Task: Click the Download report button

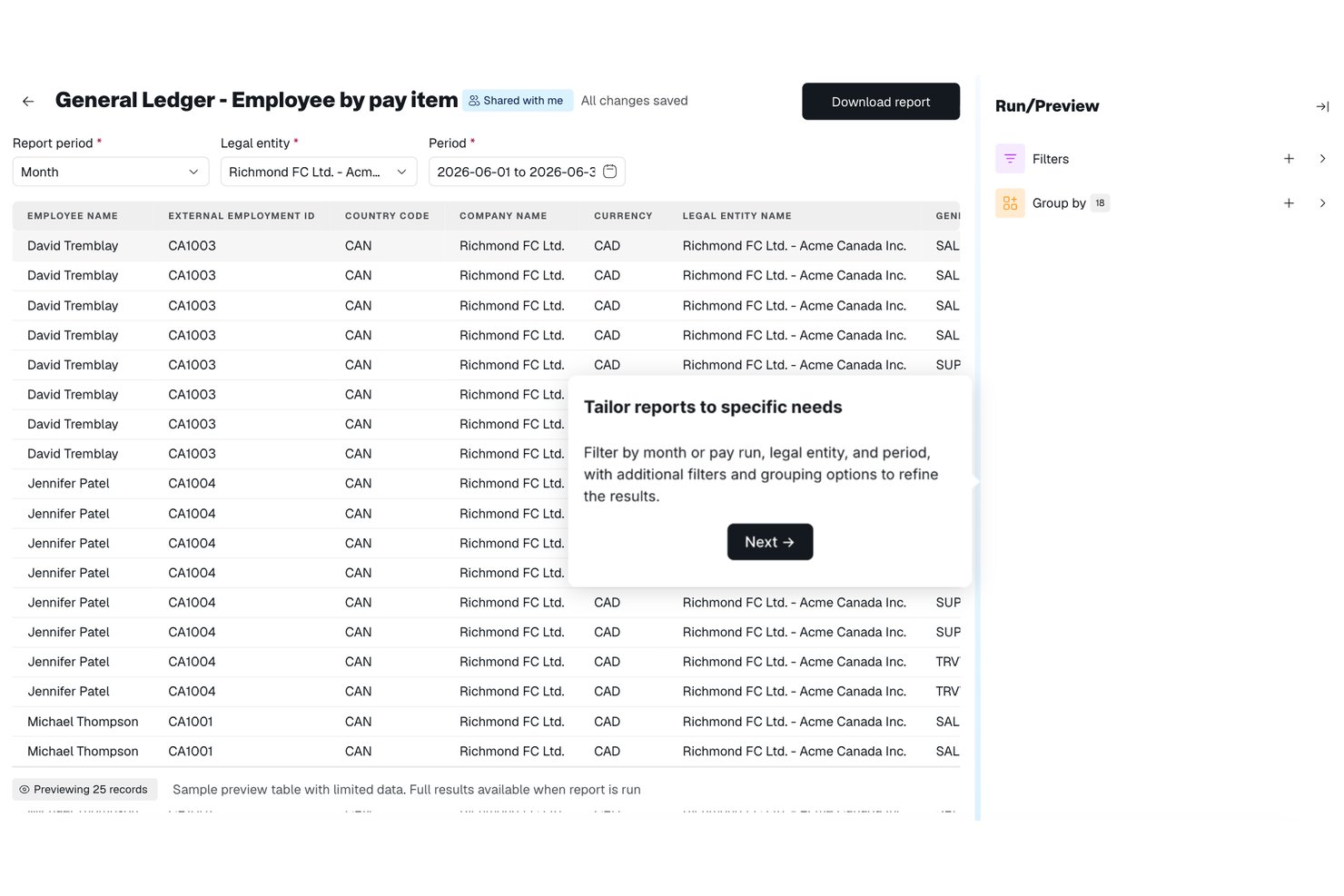Action: (x=881, y=102)
